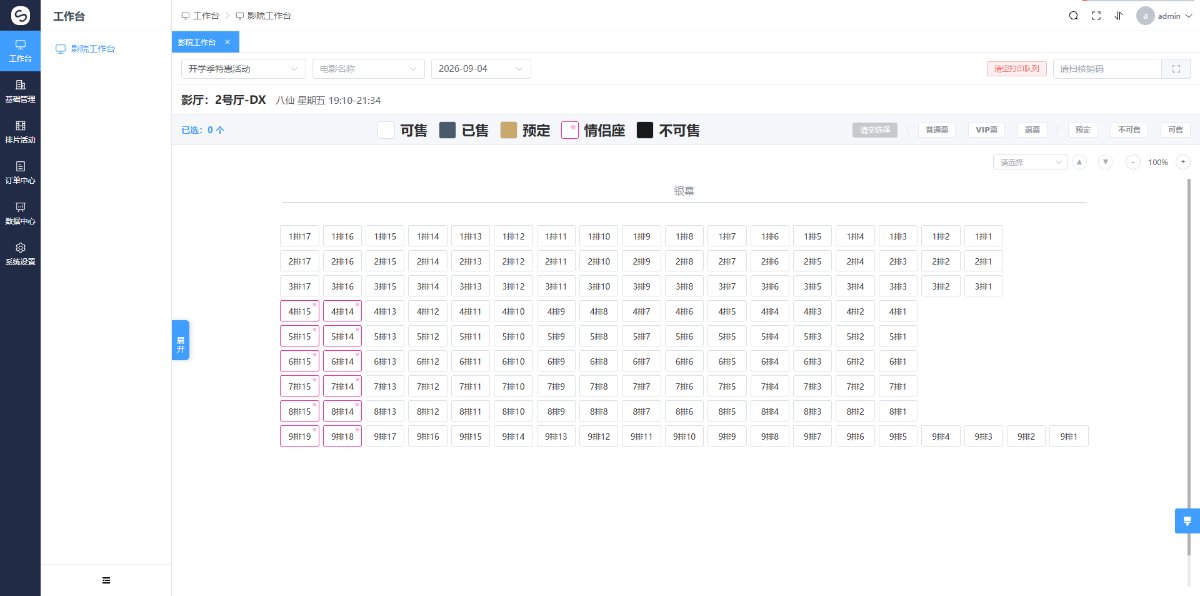The width and height of the screenshot is (1200, 596).
Task: Click the 预定 action button
Action: (x=1083, y=130)
